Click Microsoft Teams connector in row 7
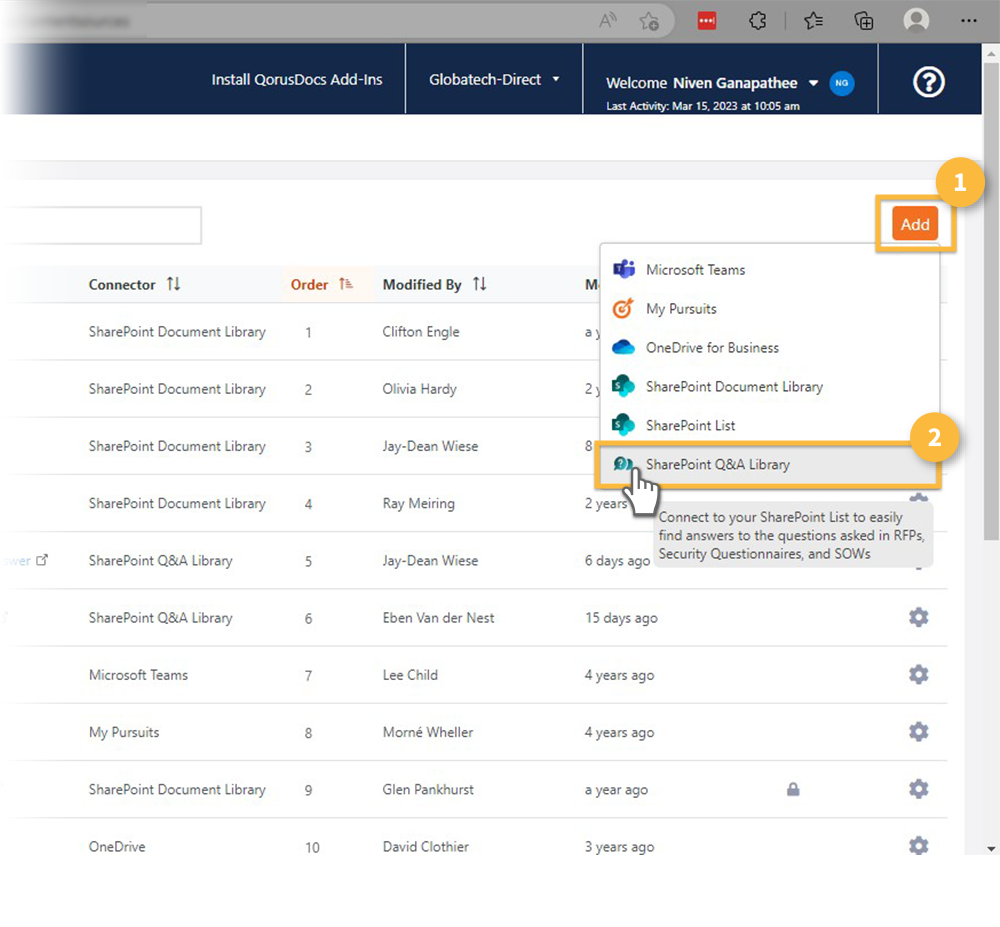 pos(138,675)
